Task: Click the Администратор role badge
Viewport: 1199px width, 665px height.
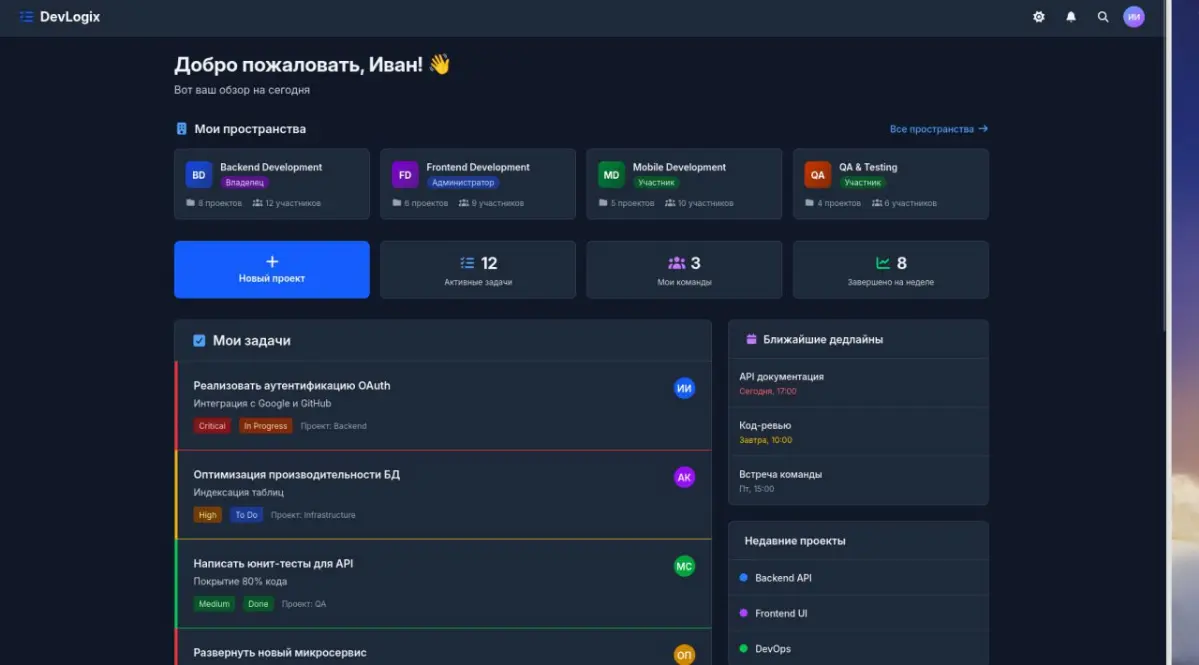Action: pyautogui.click(x=463, y=183)
